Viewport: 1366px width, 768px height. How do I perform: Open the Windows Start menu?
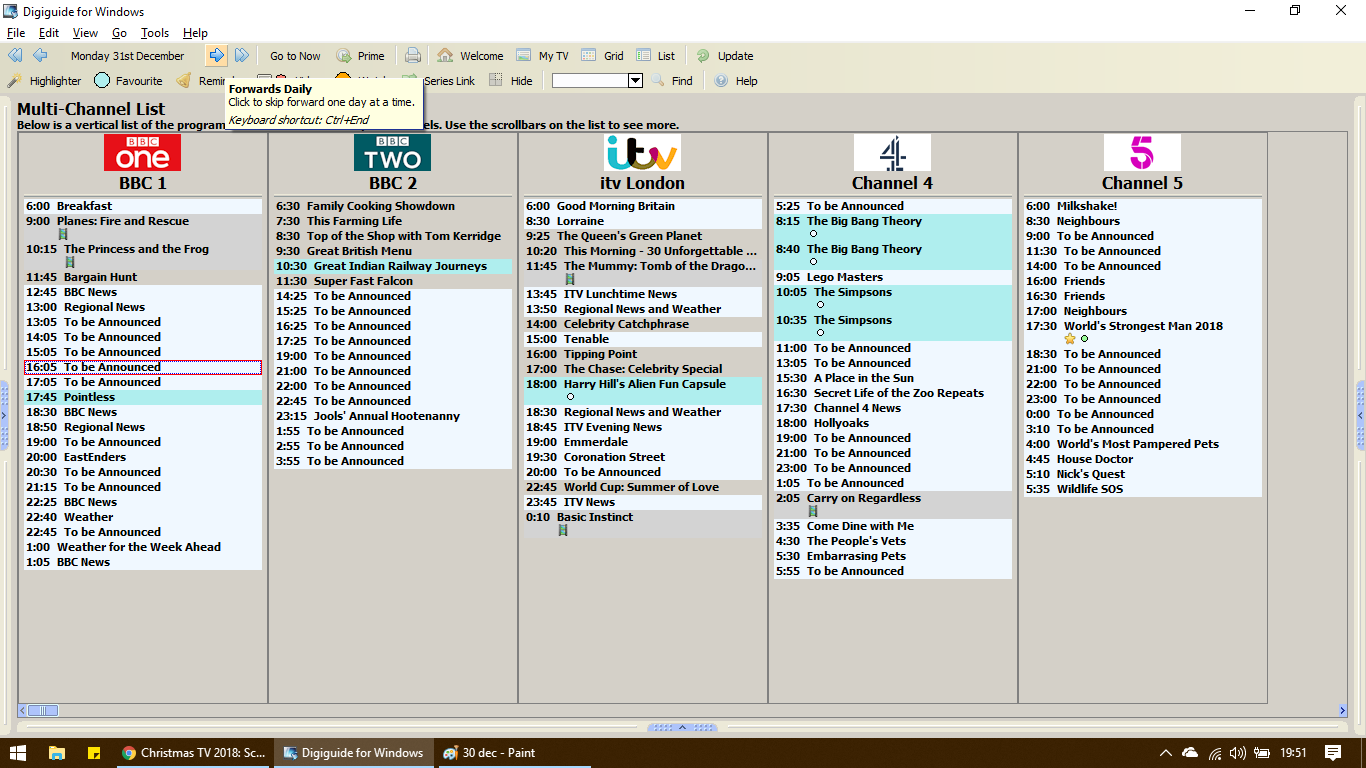(x=18, y=753)
